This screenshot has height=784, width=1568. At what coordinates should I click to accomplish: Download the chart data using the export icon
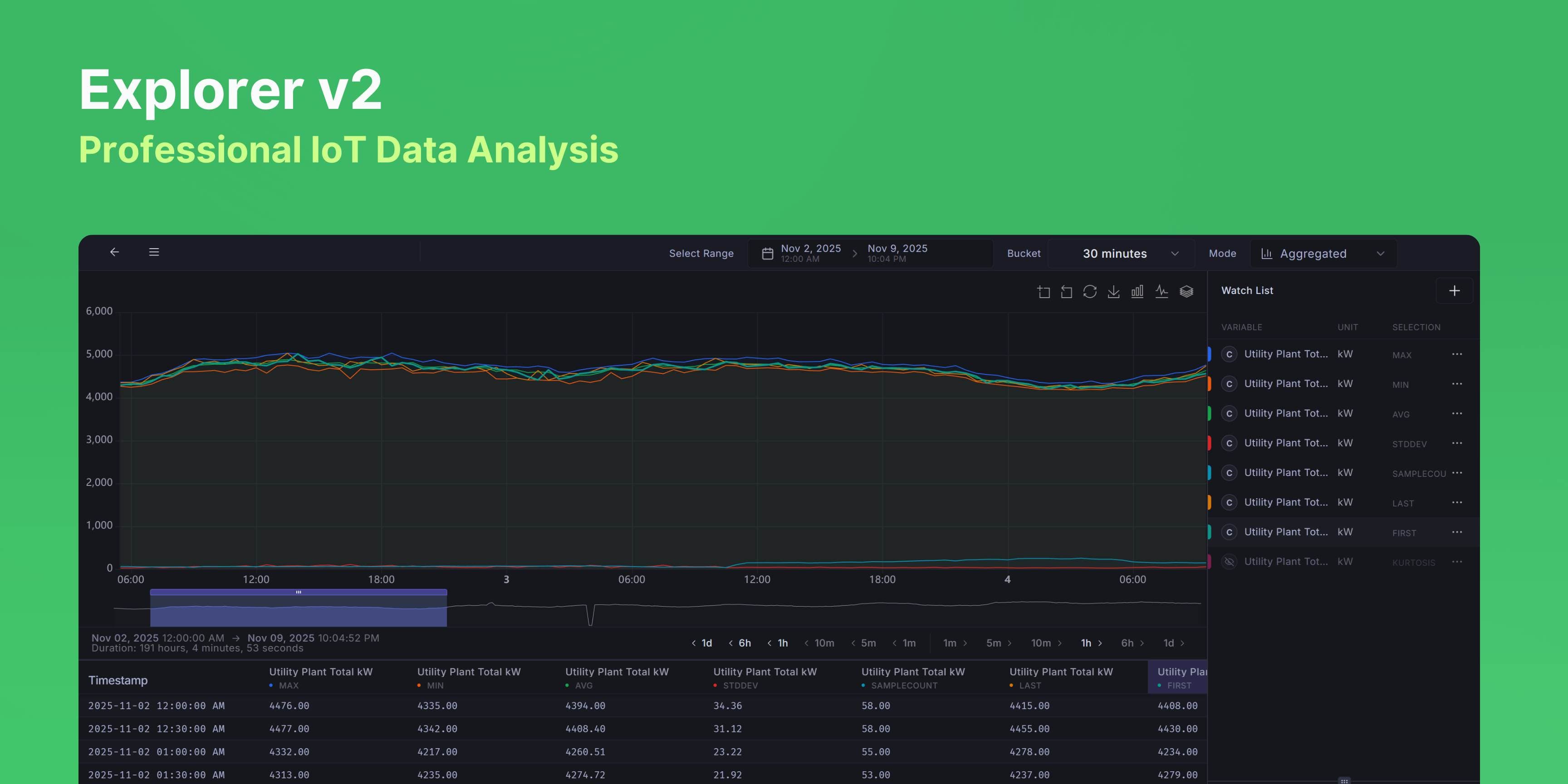click(x=1114, y=292)
